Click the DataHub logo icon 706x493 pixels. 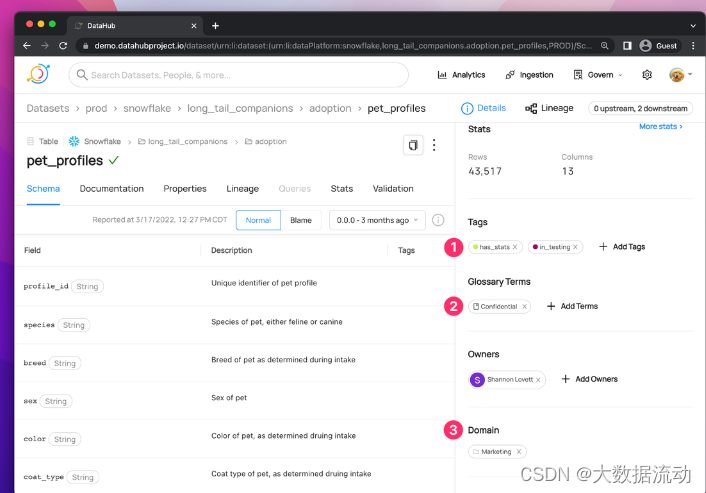coord(38,74)
